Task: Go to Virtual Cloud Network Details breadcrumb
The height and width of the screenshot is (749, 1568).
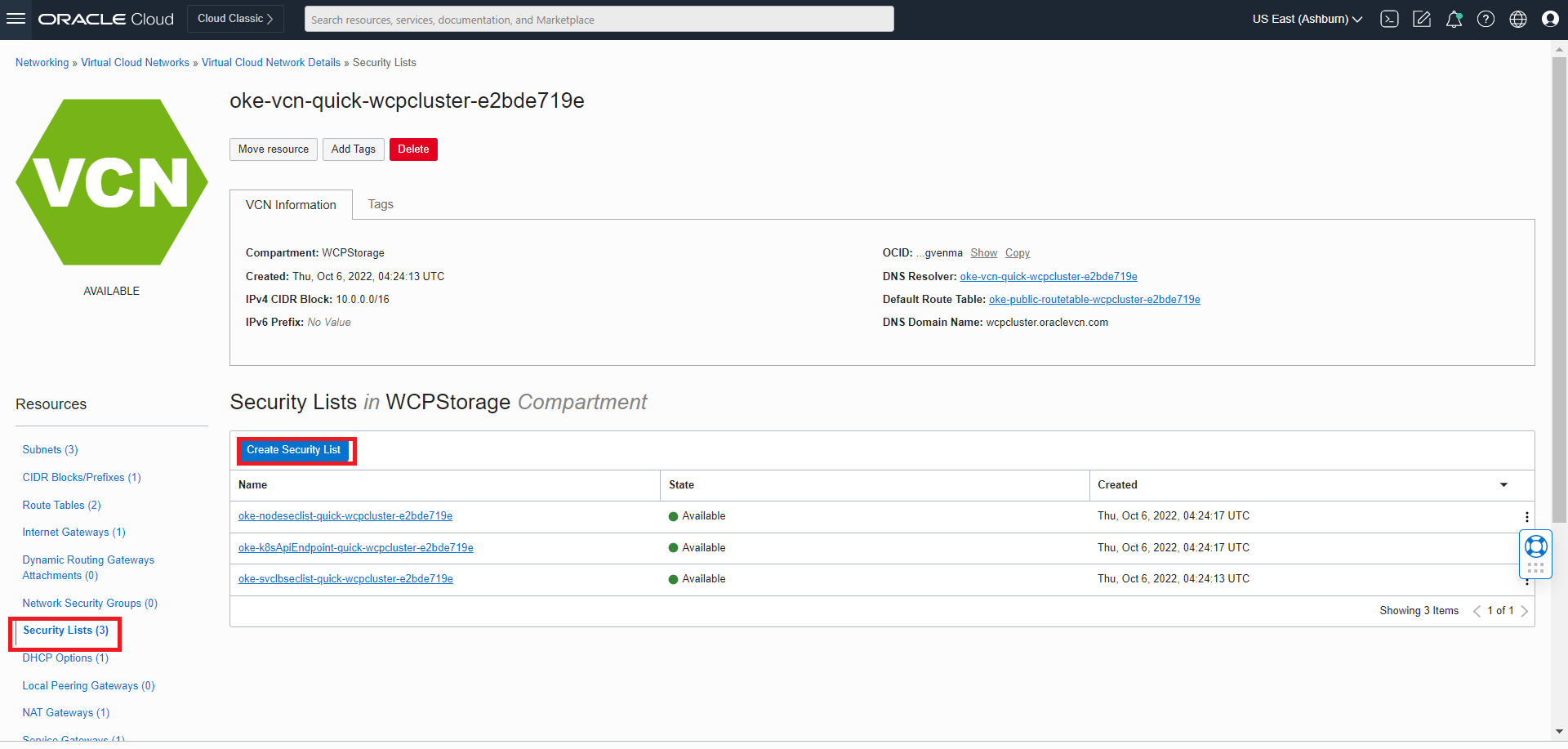Action: click(271, 63)
